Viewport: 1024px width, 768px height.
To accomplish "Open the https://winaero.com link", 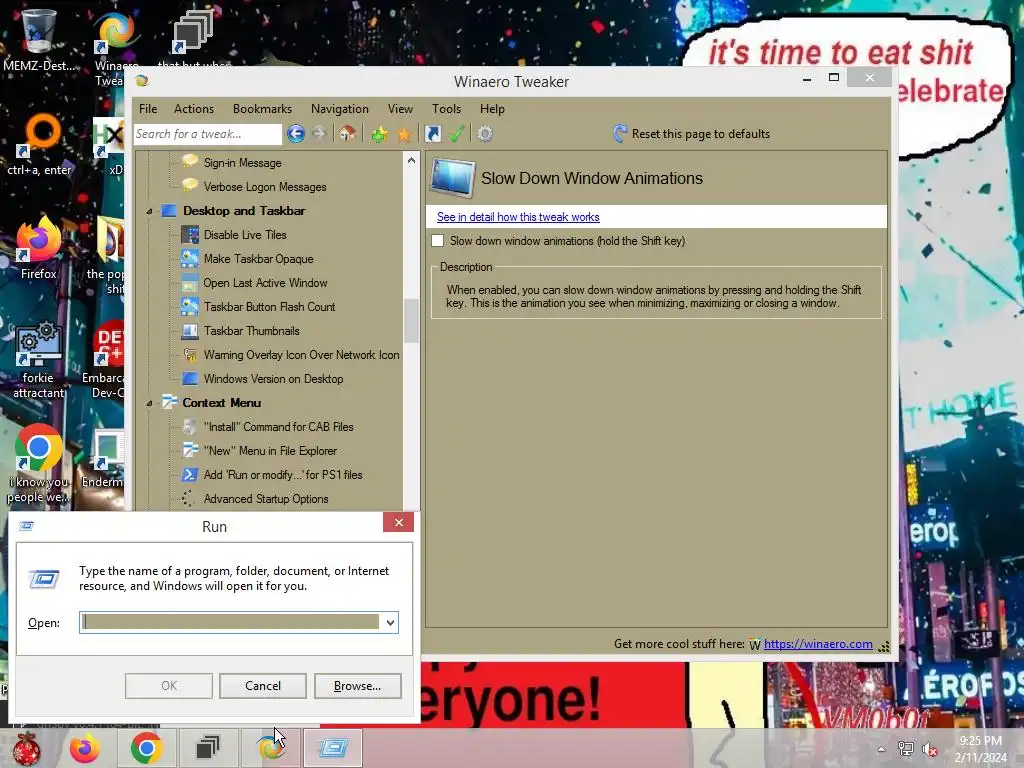I will pos(818,644).
